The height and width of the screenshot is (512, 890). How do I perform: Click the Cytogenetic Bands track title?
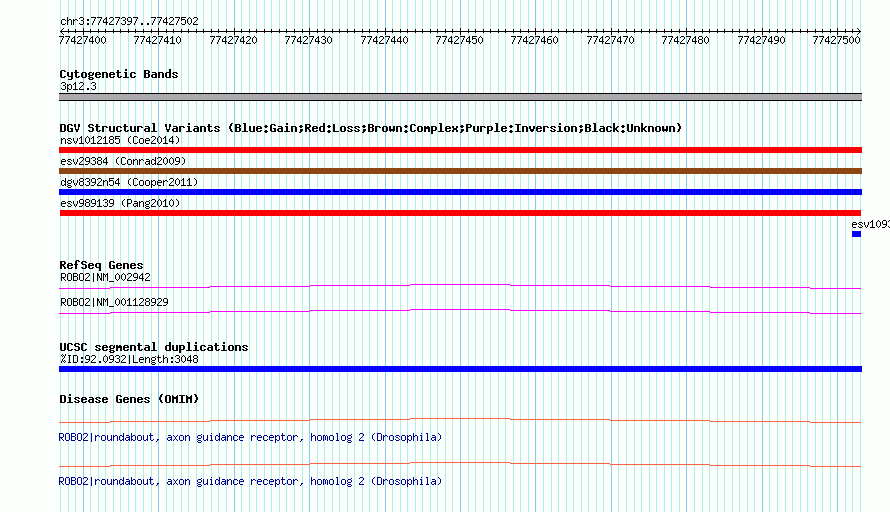click(x=119, y=74)
